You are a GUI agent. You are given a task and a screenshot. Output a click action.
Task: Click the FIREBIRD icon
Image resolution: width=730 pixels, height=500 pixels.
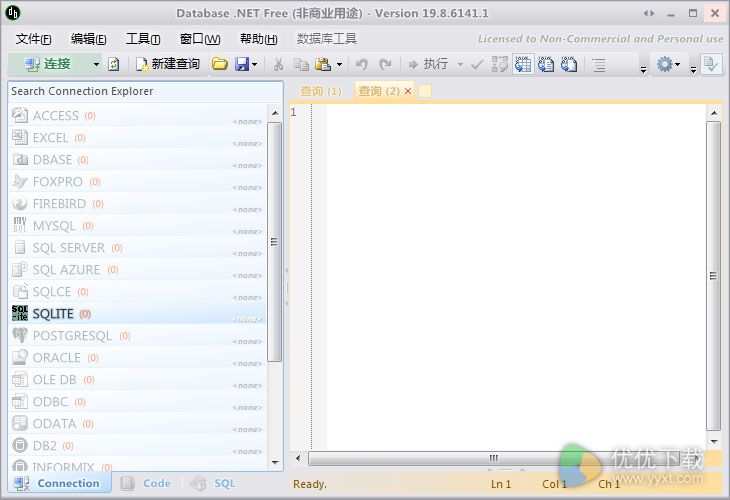20,203
